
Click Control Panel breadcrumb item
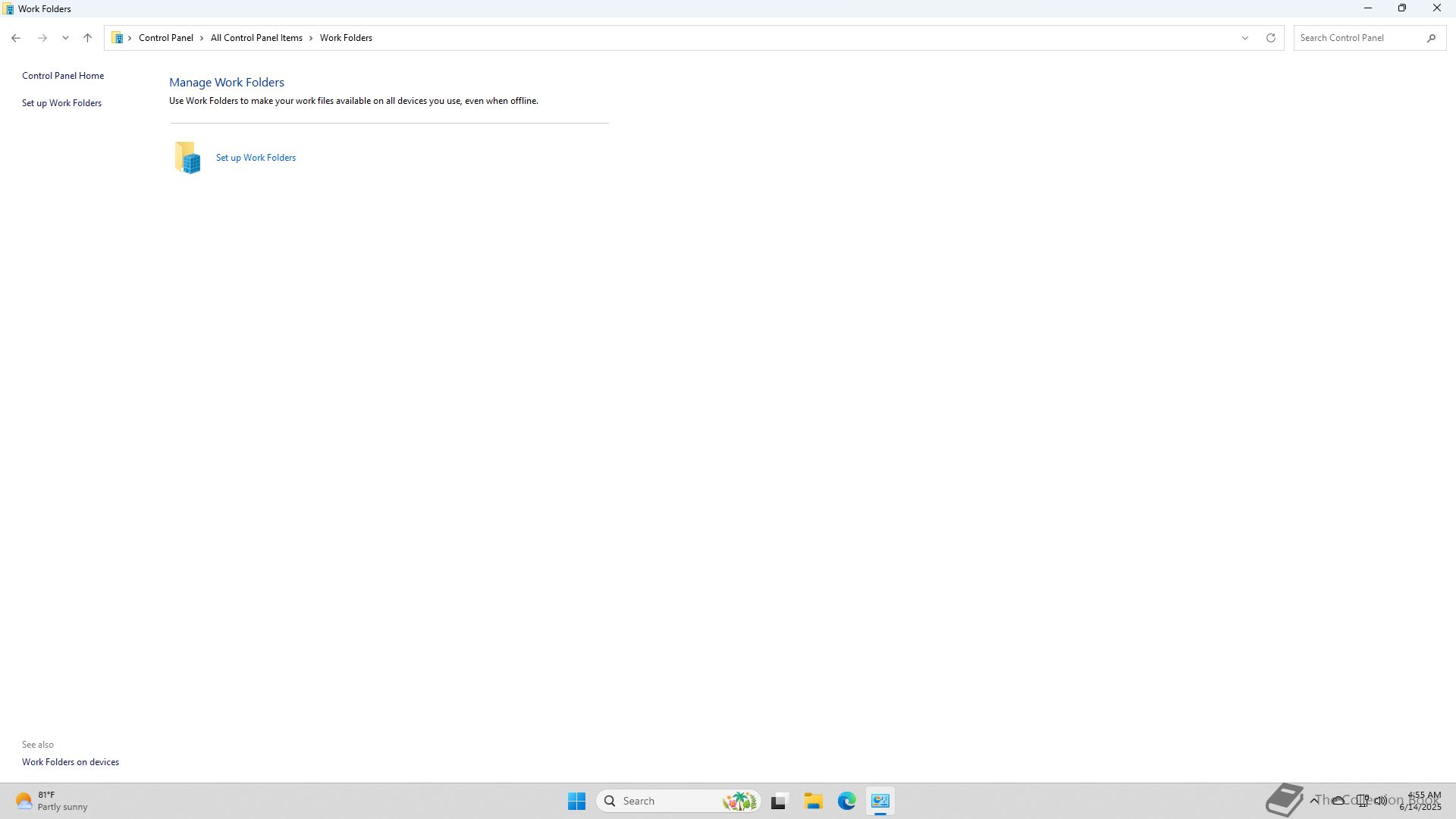point(165,38)
